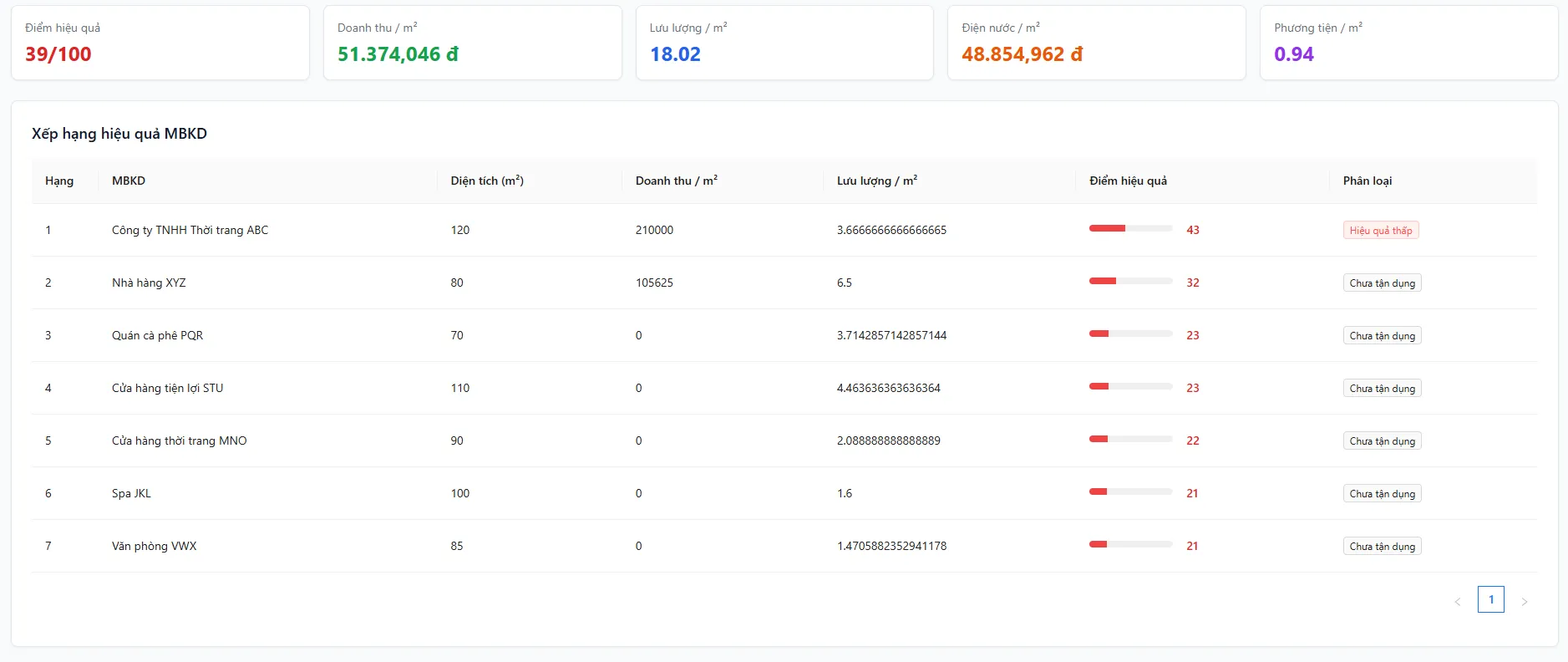Click Chưa tận dụng tag for Nhà hàng XYZ
The width and height of the screenshot is (1568, 662).
click(1383, 283)
